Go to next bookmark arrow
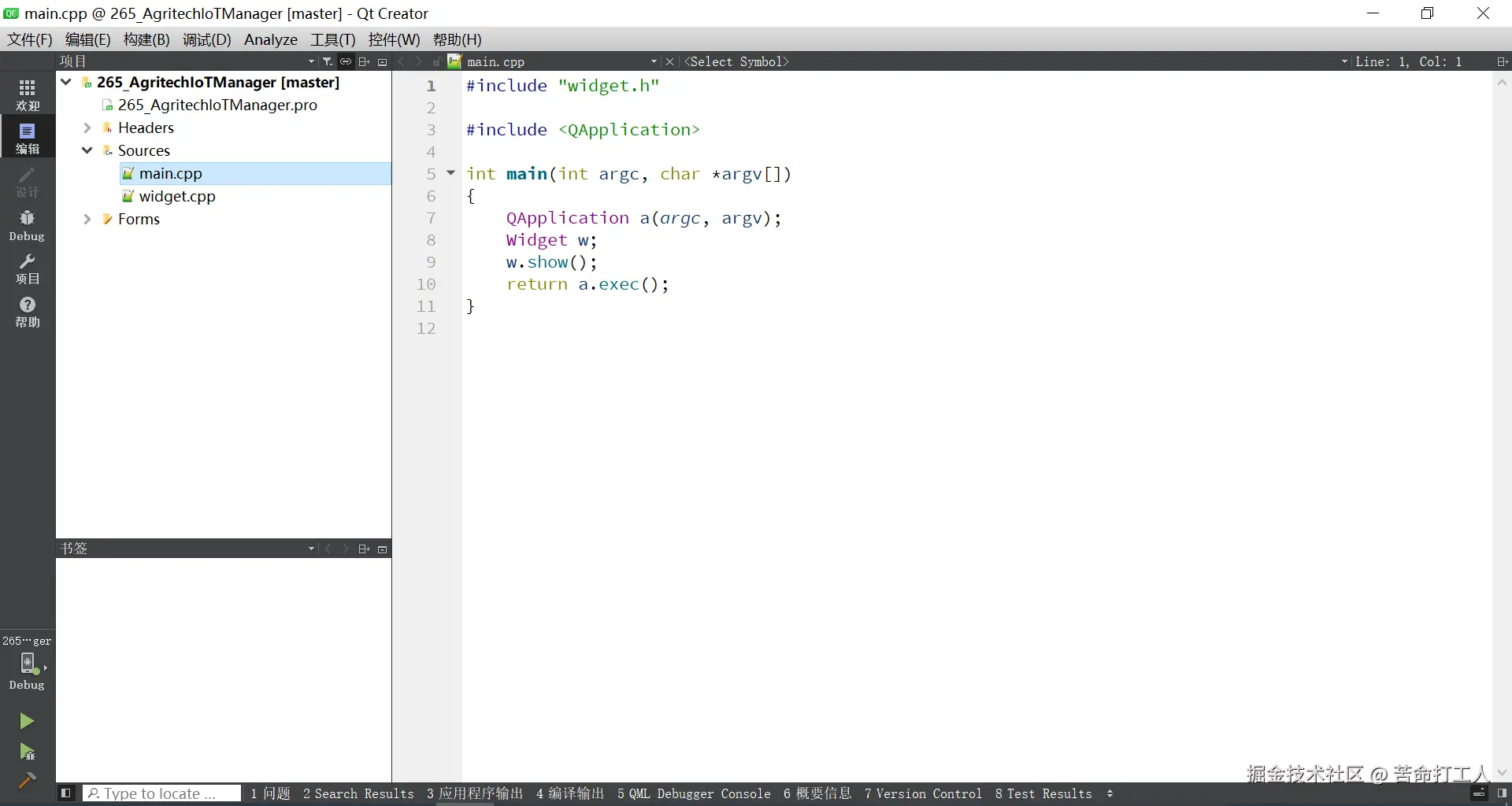This screenshot has height=806, width=1512. tap(345, 549)
